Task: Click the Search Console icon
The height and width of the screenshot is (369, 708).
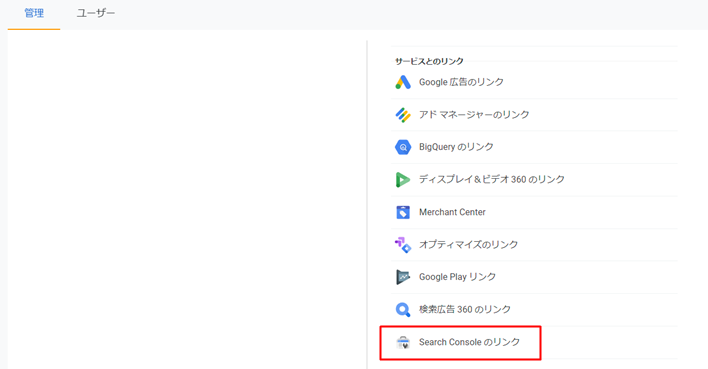Action: click(x=403, y=342)
